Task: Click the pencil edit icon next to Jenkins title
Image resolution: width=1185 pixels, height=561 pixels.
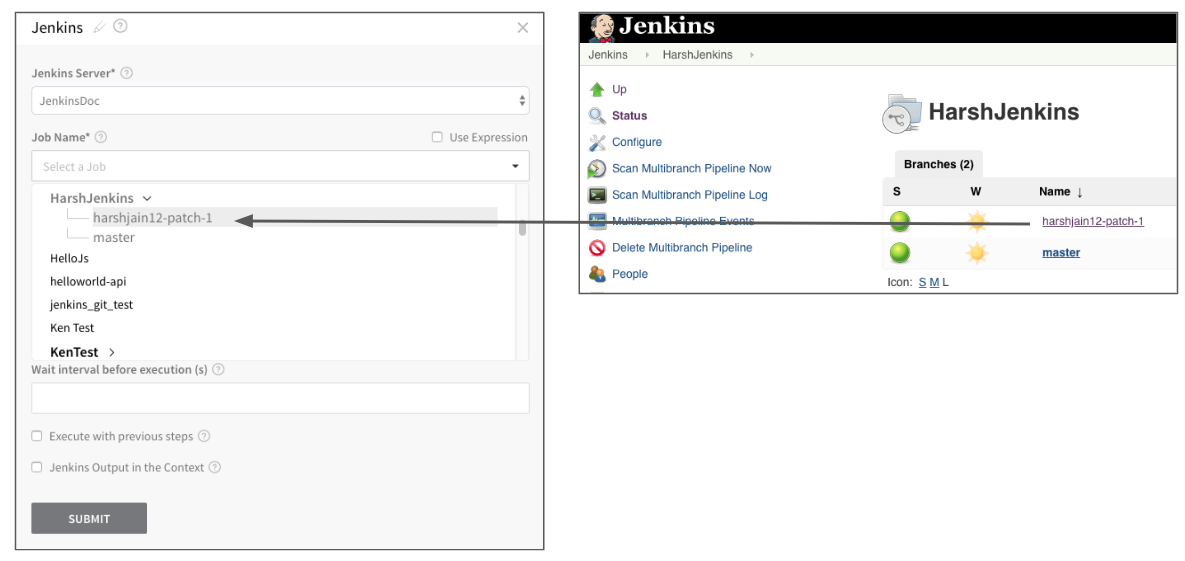Action: click(99, 27)
